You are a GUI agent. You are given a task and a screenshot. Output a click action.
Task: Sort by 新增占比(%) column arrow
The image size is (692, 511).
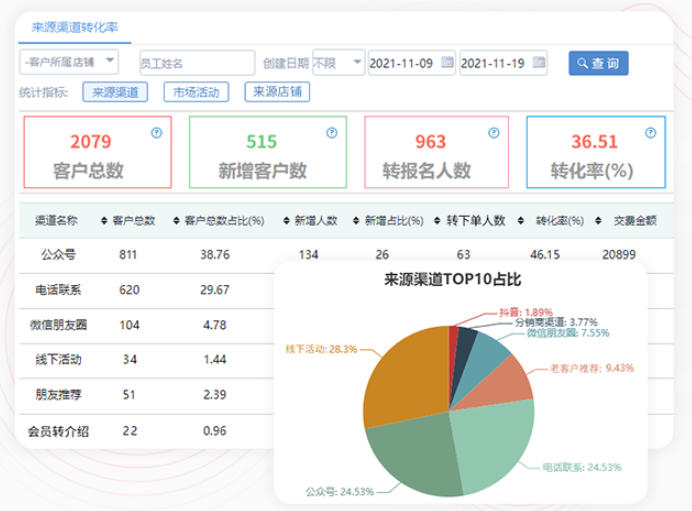356,220
